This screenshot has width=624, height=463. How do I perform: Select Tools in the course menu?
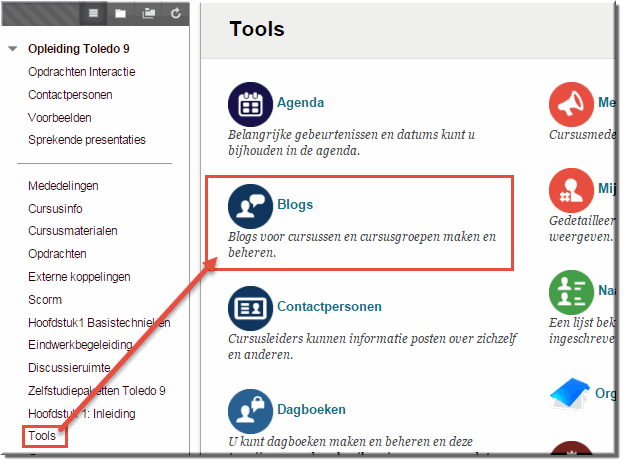click(42, 436)
